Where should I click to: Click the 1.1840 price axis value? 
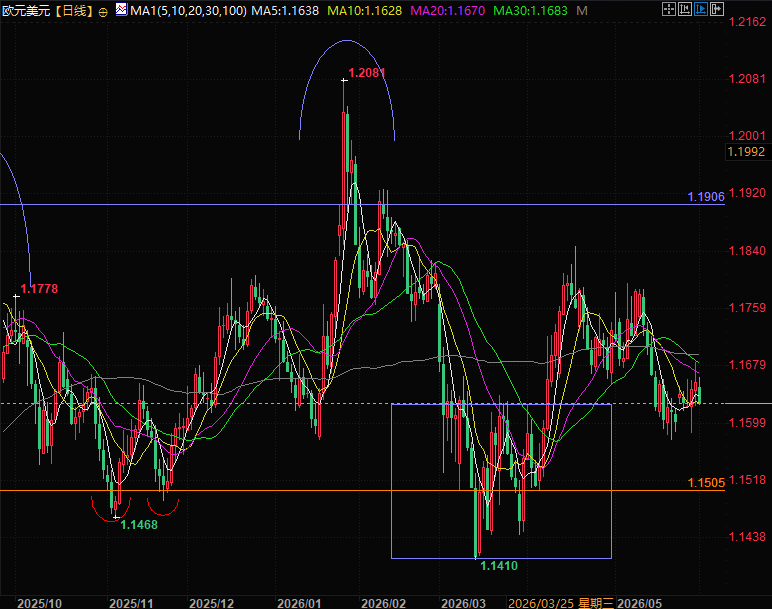click(747, 251)
